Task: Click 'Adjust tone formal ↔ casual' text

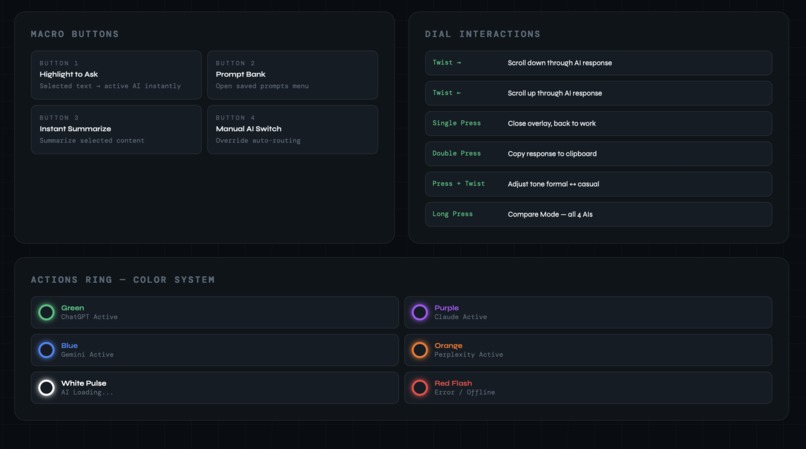Action: pyautogui.click(x=553, y=184)
